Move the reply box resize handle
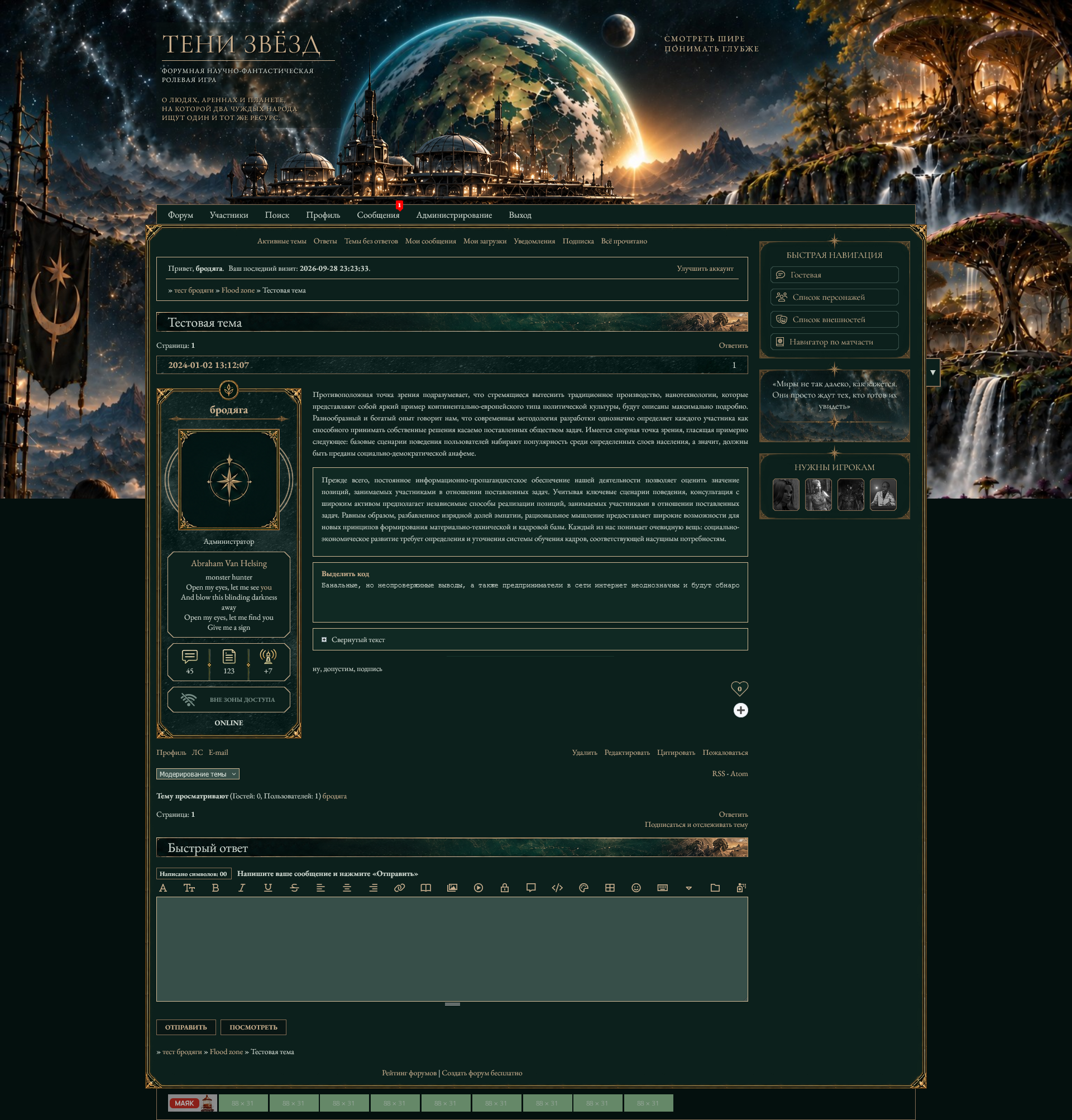1072x1120 pixels. tap(452, 1004)
